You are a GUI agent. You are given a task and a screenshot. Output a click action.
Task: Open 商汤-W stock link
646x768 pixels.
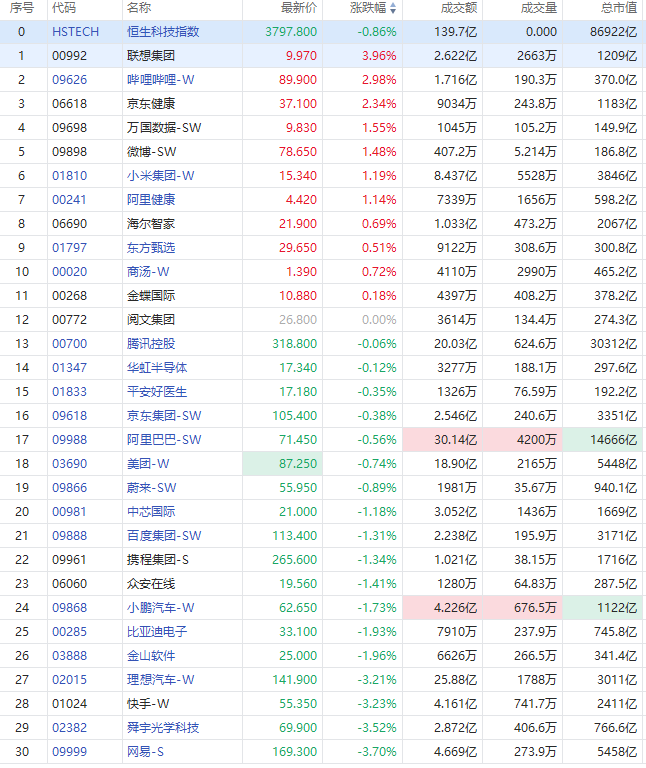148,272
